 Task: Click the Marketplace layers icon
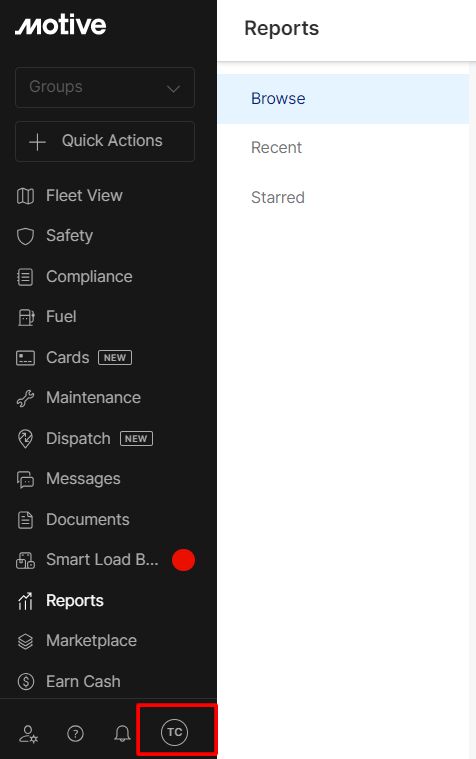point(25,641)
